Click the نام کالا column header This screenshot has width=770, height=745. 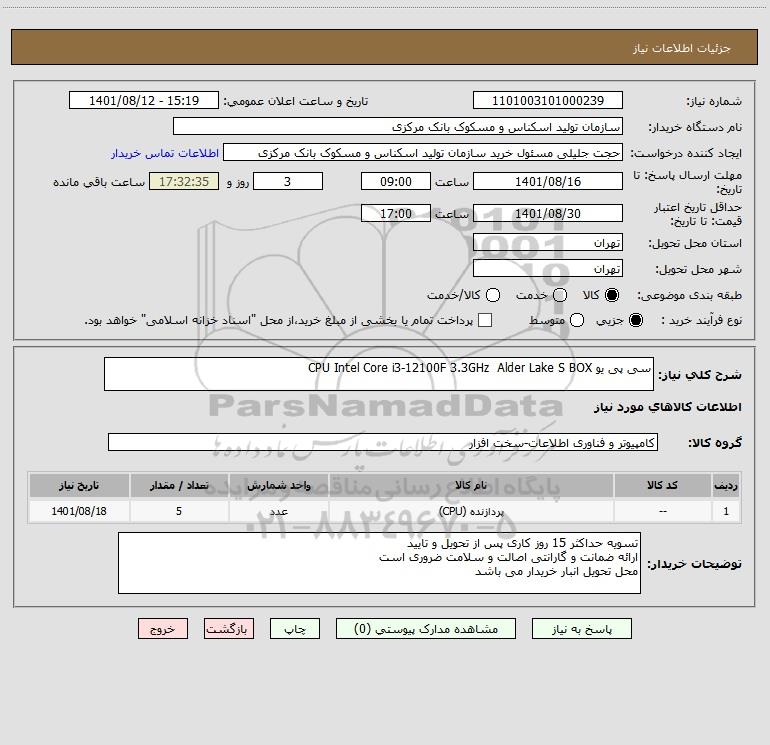tap(471, 485)
